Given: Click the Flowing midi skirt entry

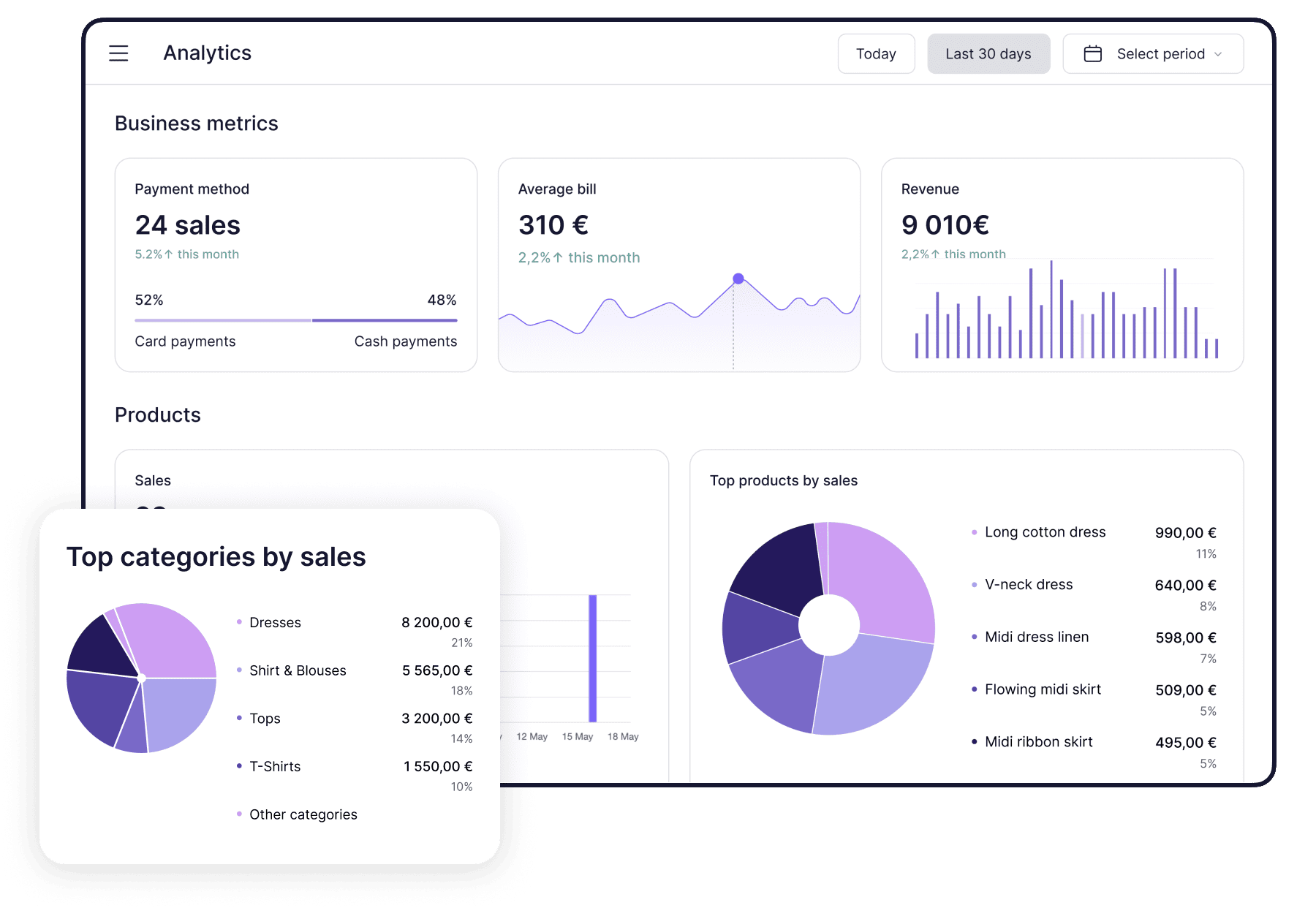Looking at the screenshot, I should (x=1043, y=689).
